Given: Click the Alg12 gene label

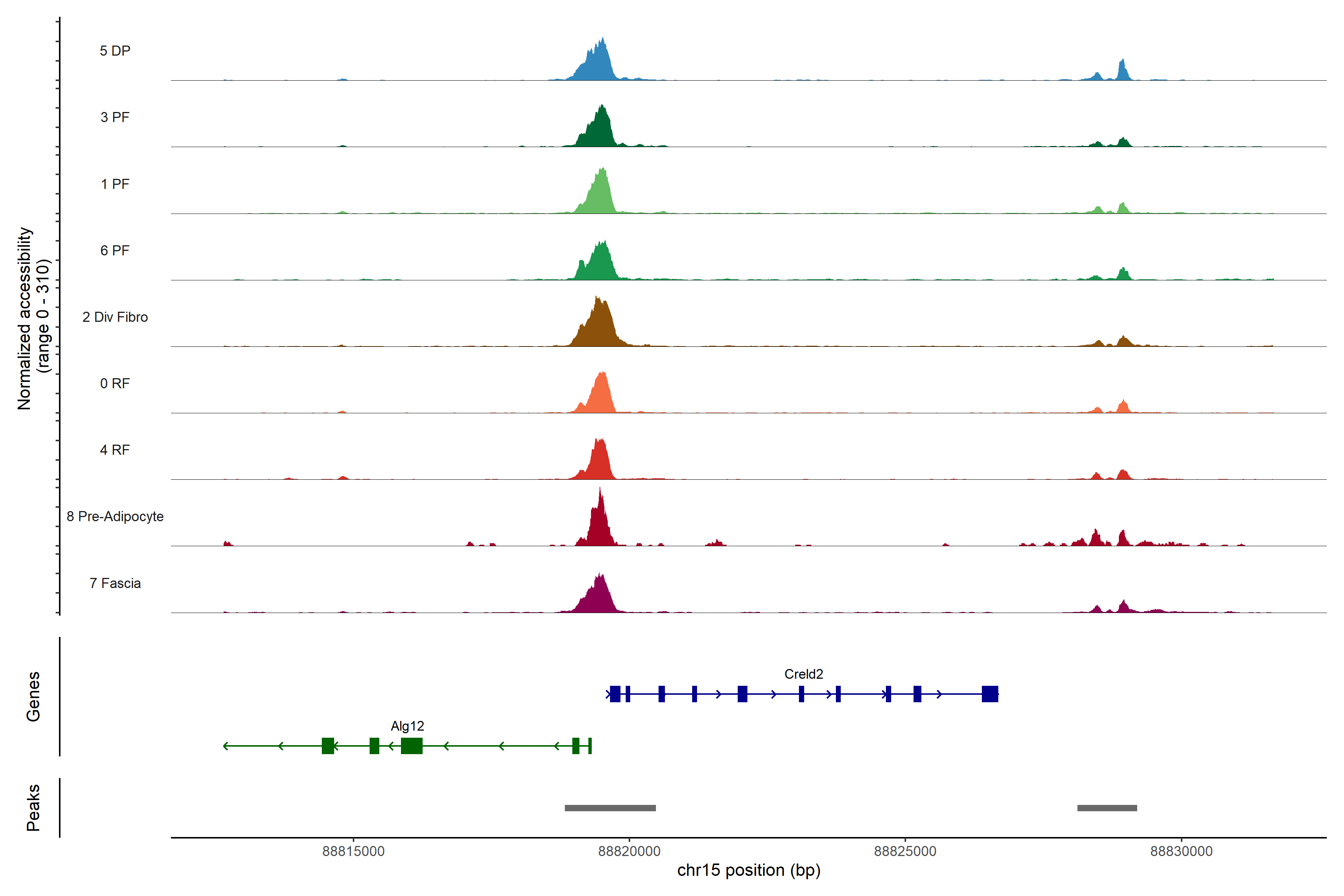Looking at the screenshot, I should pyautogui.click(x=407, y=726).
